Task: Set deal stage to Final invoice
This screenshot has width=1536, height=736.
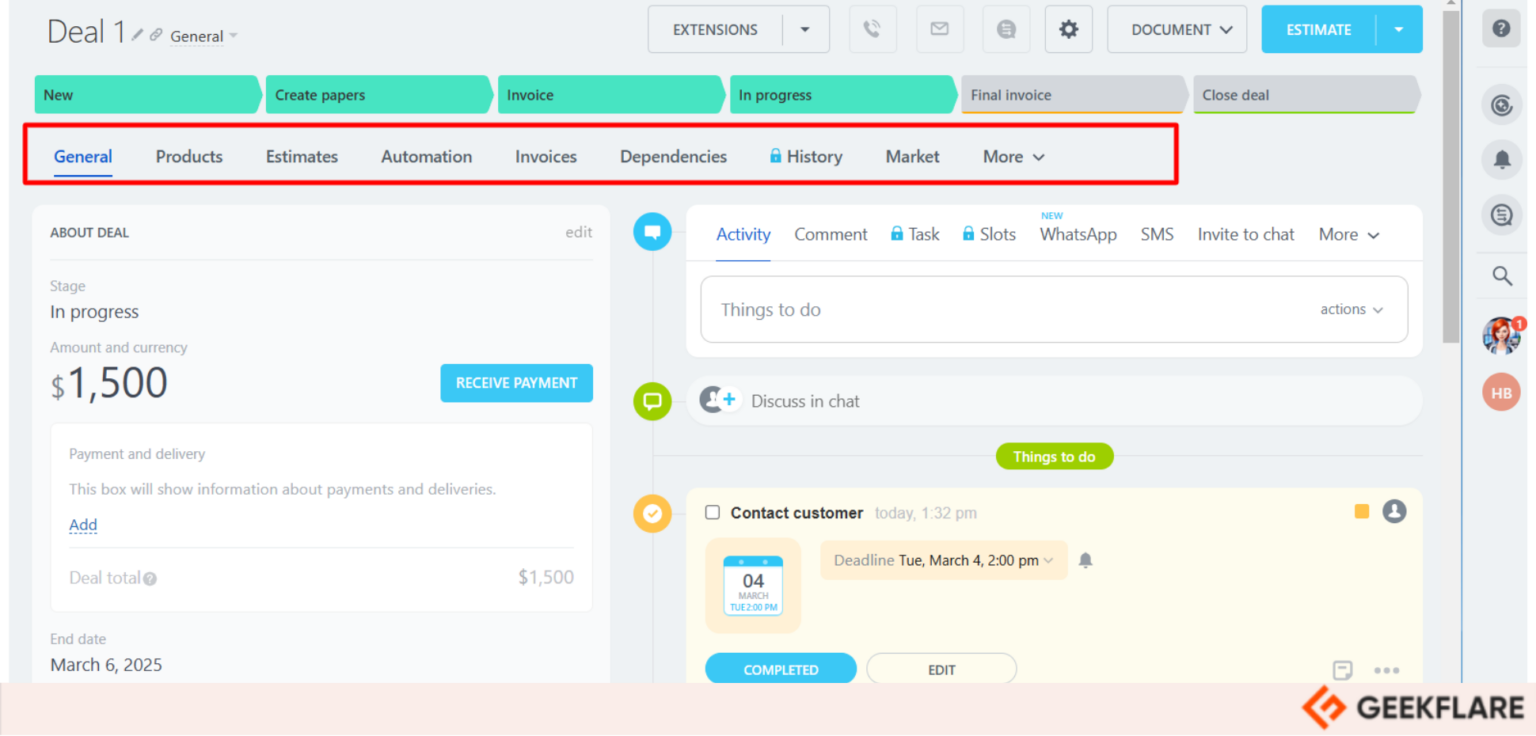Action: pyautogui.click(x=1075, y=95)
